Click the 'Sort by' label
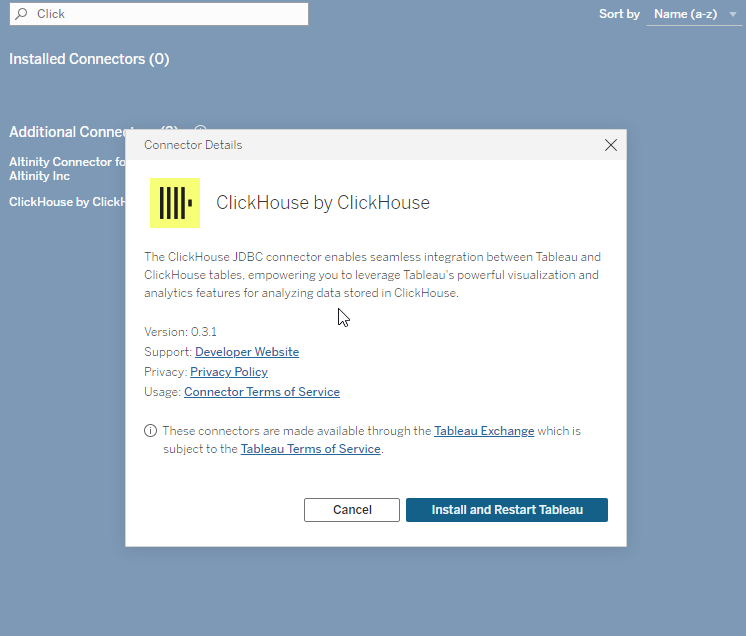The image size is (746, 636). coord(619,14)
